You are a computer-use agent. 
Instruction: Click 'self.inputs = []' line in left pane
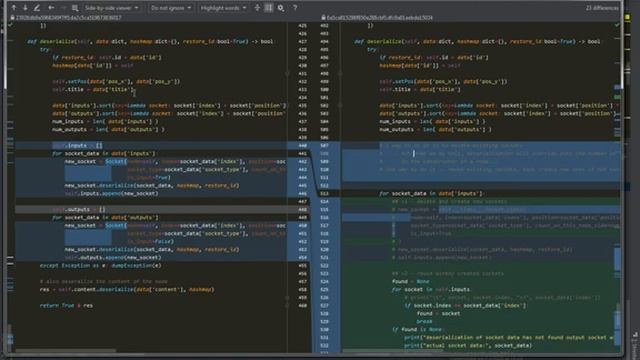78,145
